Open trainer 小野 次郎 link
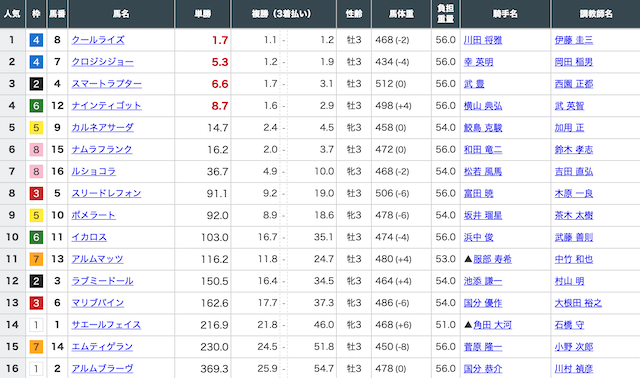 pyautogui.click(x=573, y=347)
